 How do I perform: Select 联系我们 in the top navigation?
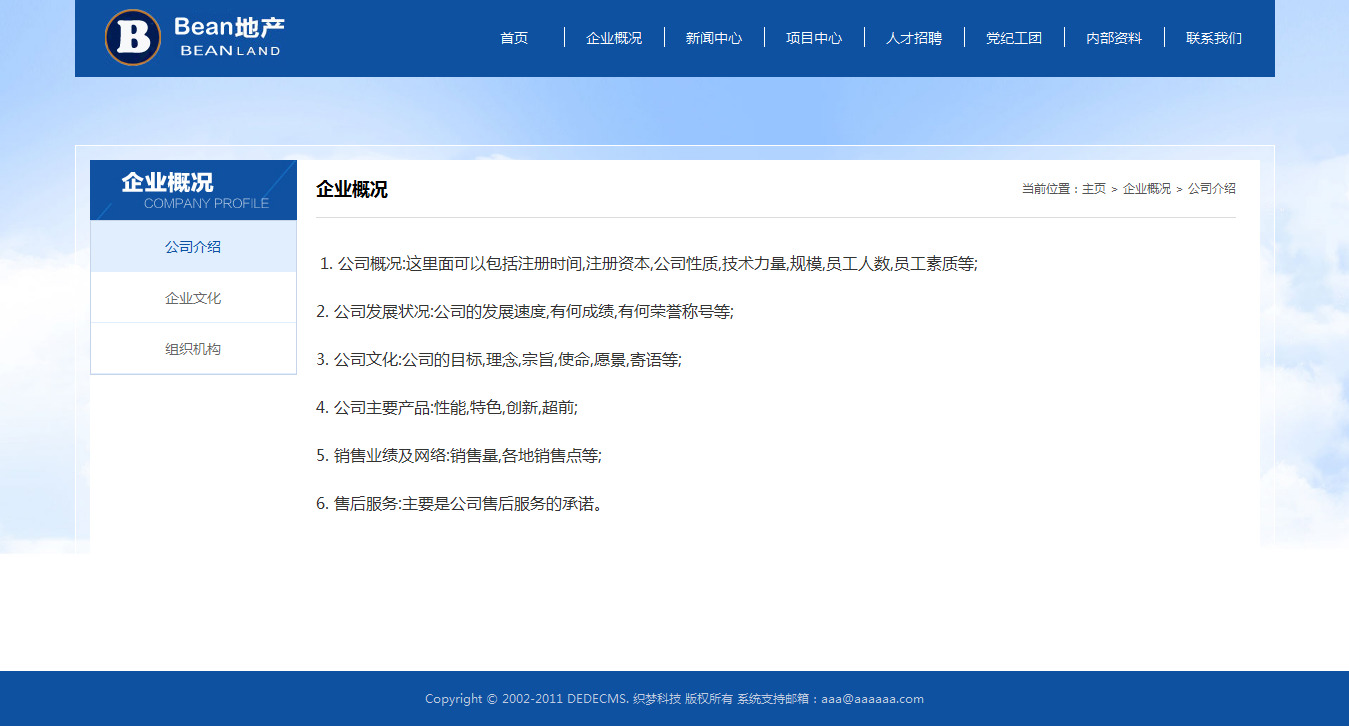1214,38
